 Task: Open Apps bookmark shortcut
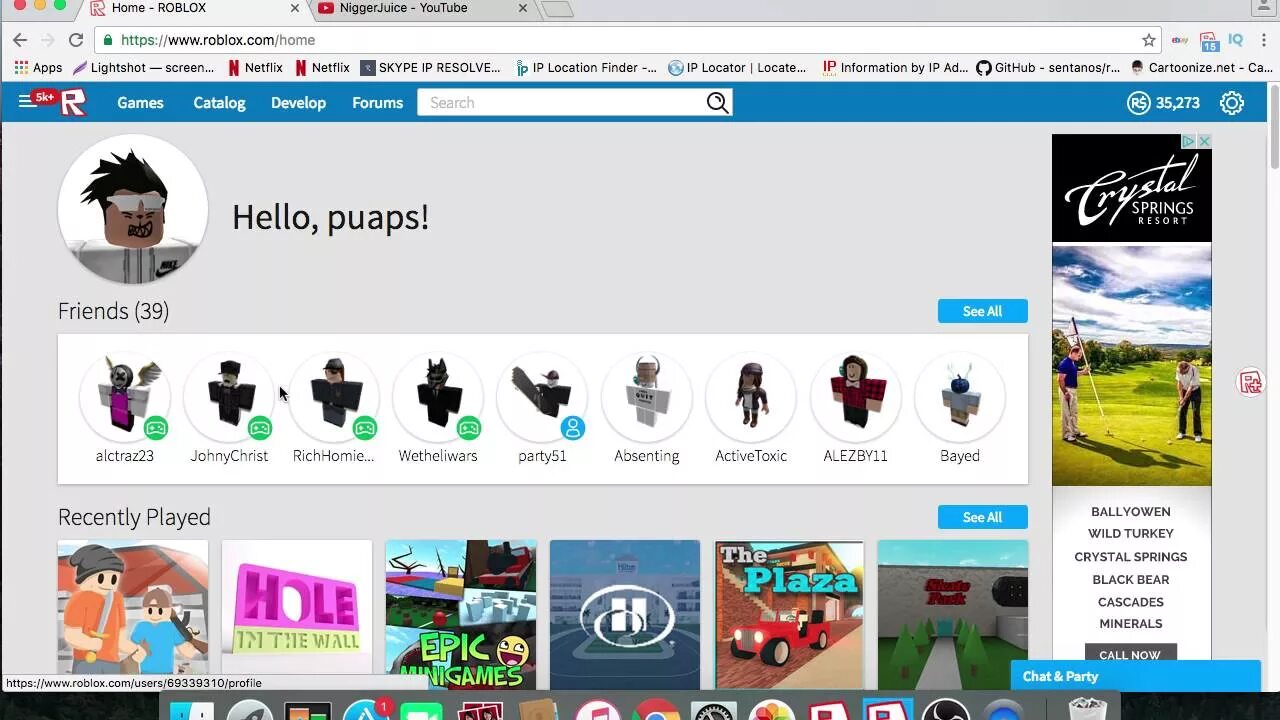pyautogui.click(x=38, y=68)
